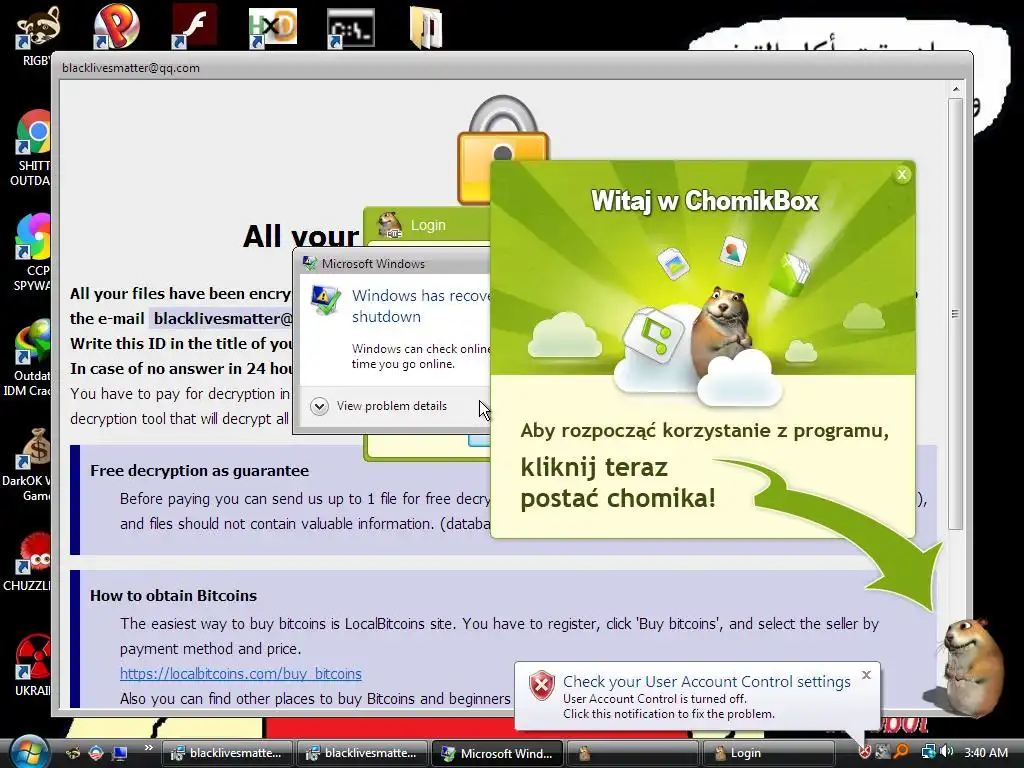This screenshot has height=768, width=1024.
Task: Open the Adobe Flash desktop shortcut
Action: [194, 26]
